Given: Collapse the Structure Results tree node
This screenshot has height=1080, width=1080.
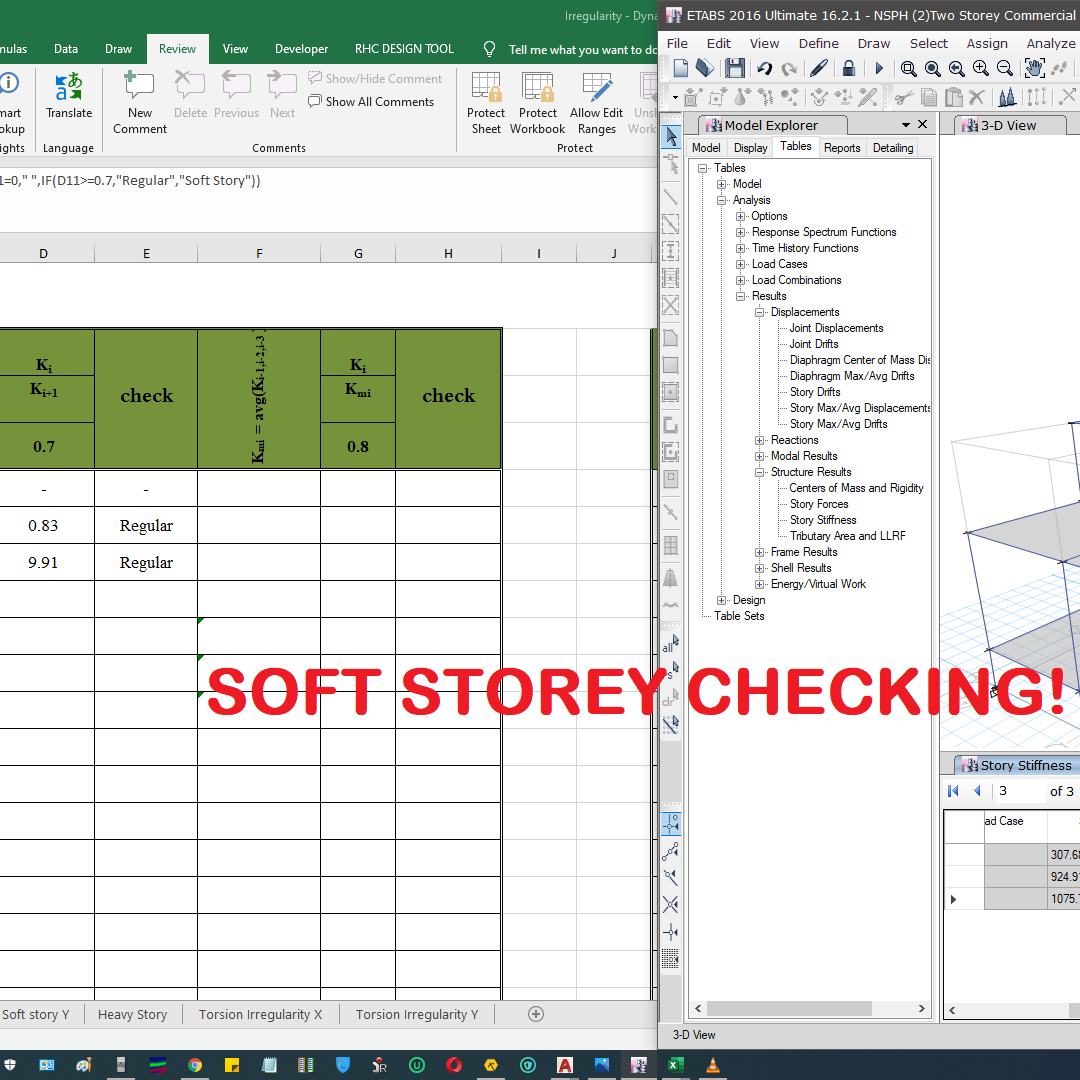Looking at the screenshot, I should 760,472.
